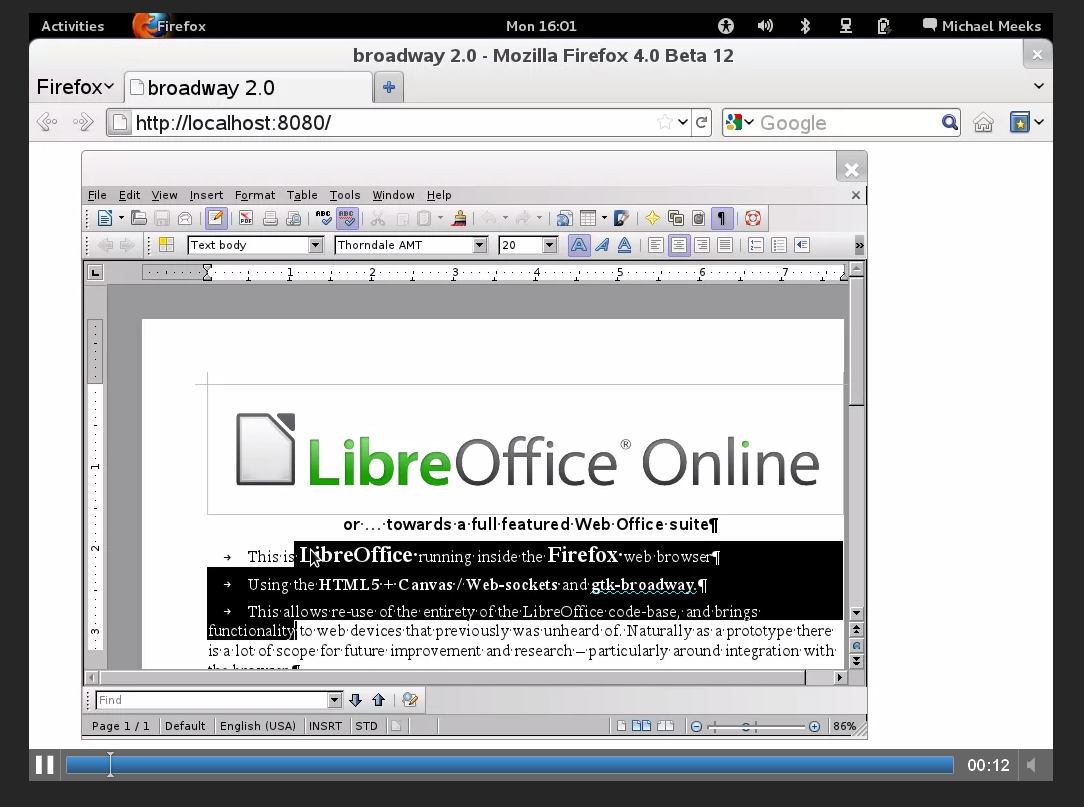This screenshot has height=807, width=1084.
Task: Toggle AutoSpellcheck icon
Action: 347,219
